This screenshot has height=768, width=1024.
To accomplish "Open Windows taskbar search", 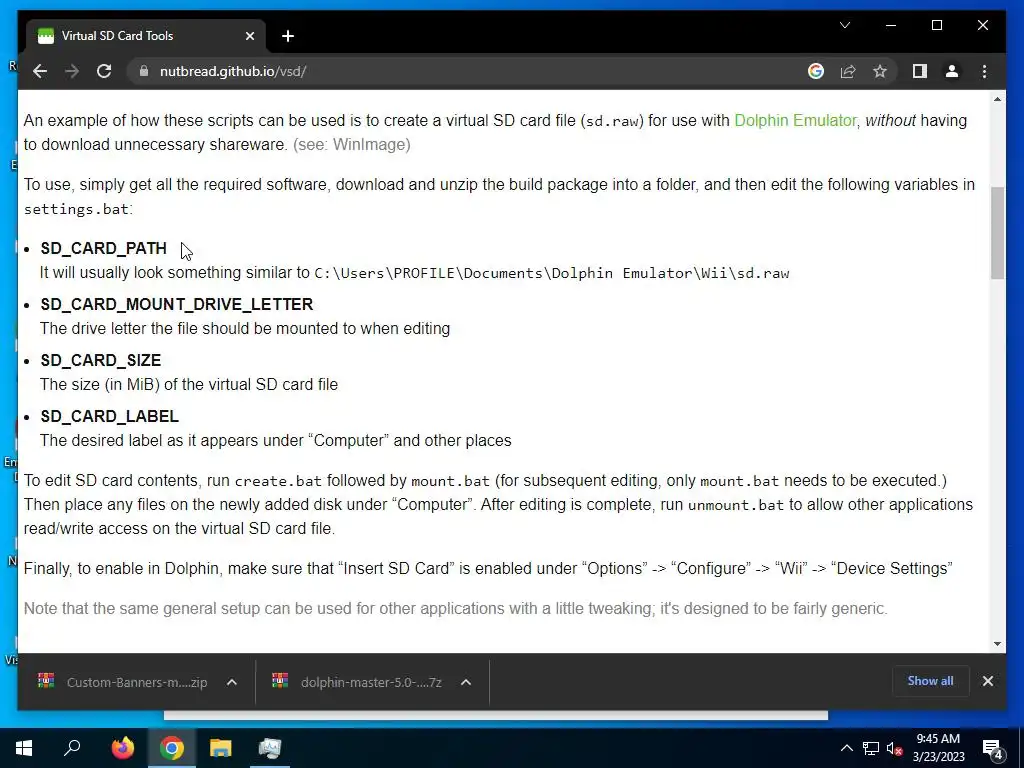I will (x=72, y=748).
